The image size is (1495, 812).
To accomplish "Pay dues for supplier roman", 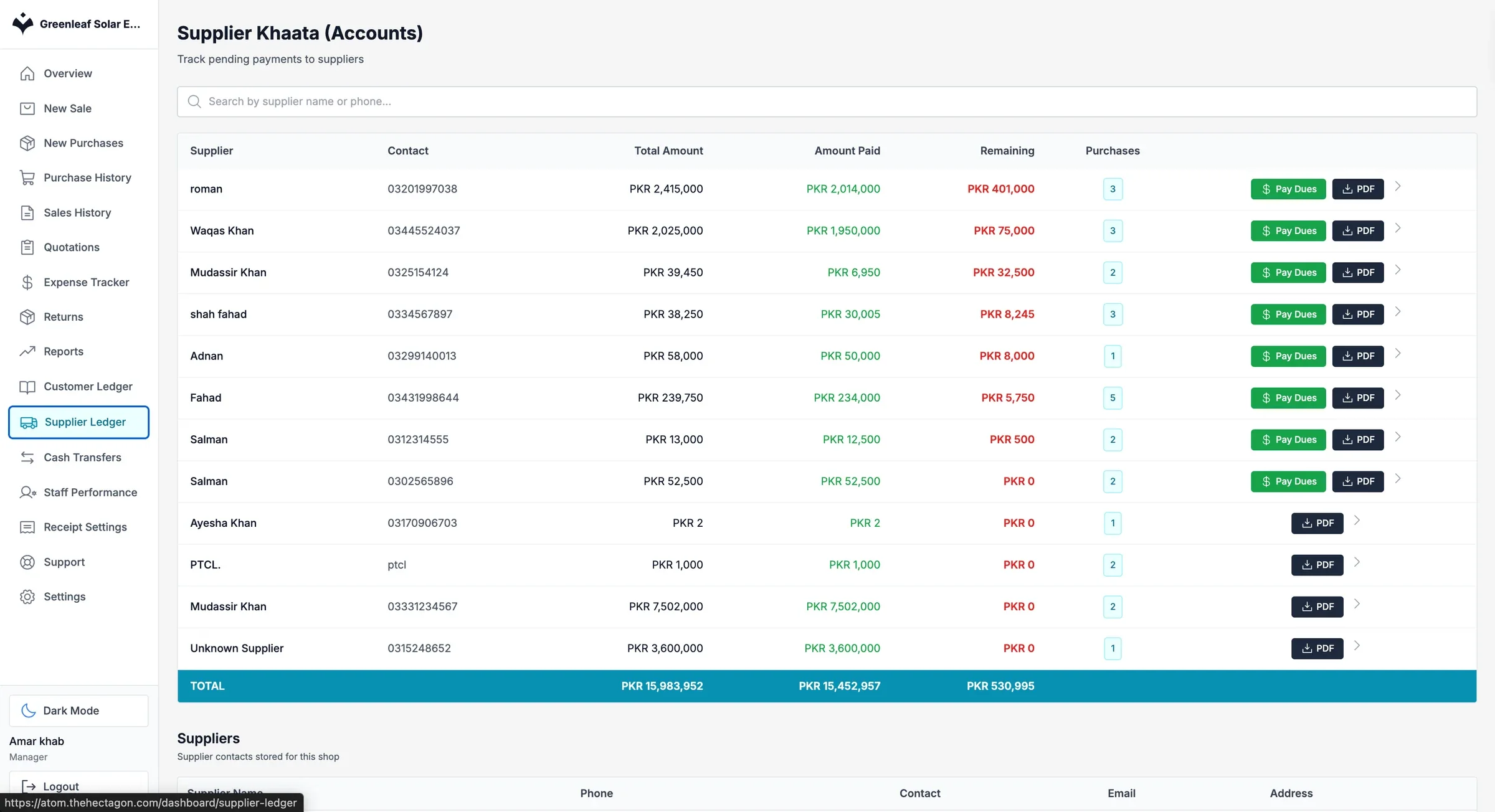I will (1288, 189).
